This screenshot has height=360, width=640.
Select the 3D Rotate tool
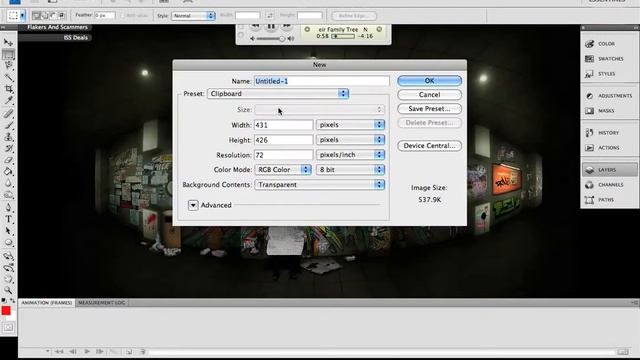(8, 256)
